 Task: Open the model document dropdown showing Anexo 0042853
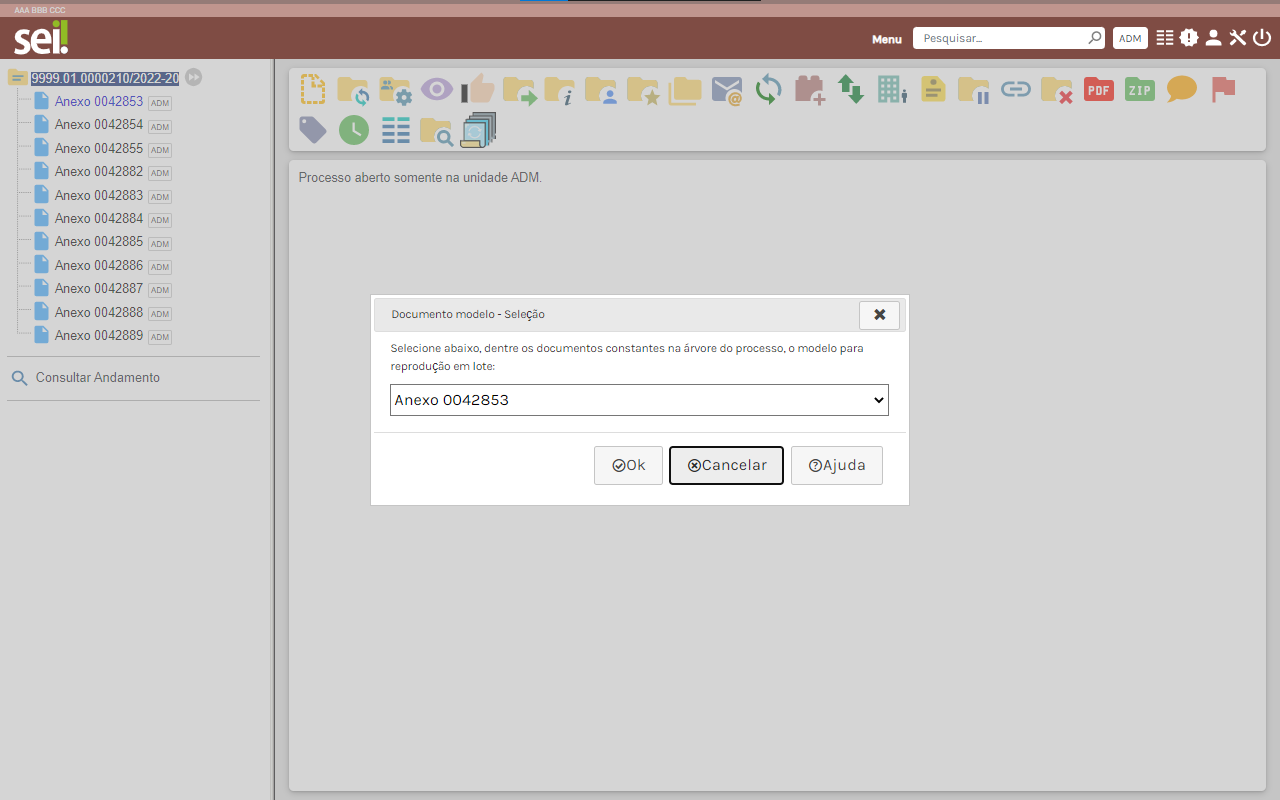(639, 400)
